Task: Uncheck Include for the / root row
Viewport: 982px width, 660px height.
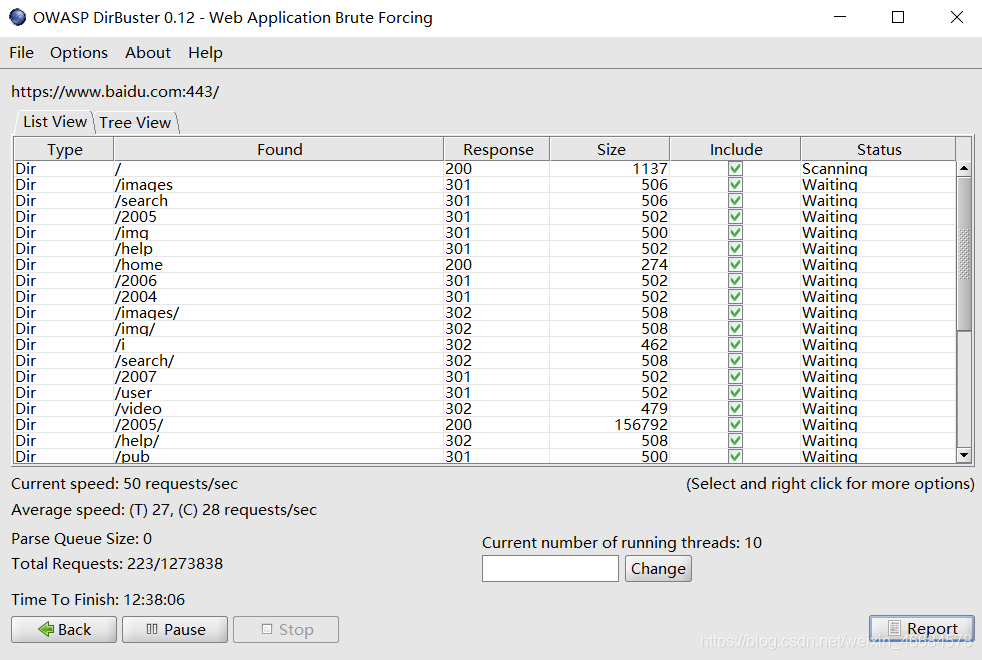Action: (735, 168)
